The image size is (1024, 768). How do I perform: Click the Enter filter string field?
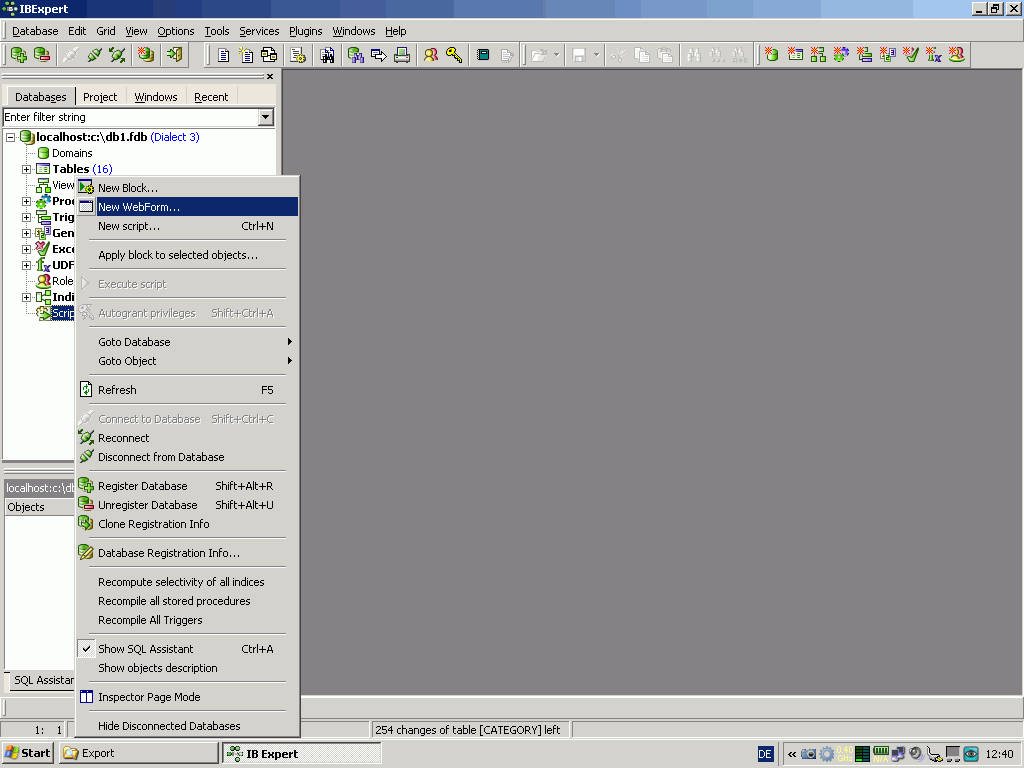click(x=131, y=118)
